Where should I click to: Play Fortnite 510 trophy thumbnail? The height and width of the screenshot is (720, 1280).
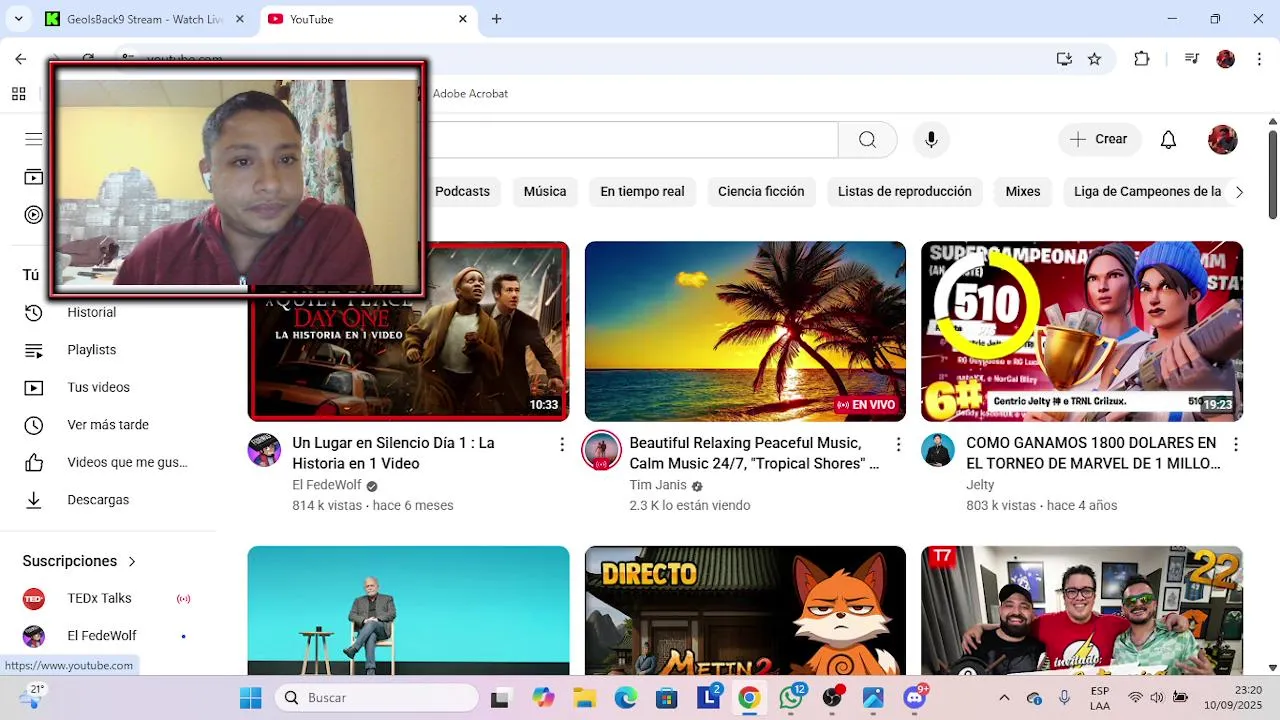[1082, 331]
